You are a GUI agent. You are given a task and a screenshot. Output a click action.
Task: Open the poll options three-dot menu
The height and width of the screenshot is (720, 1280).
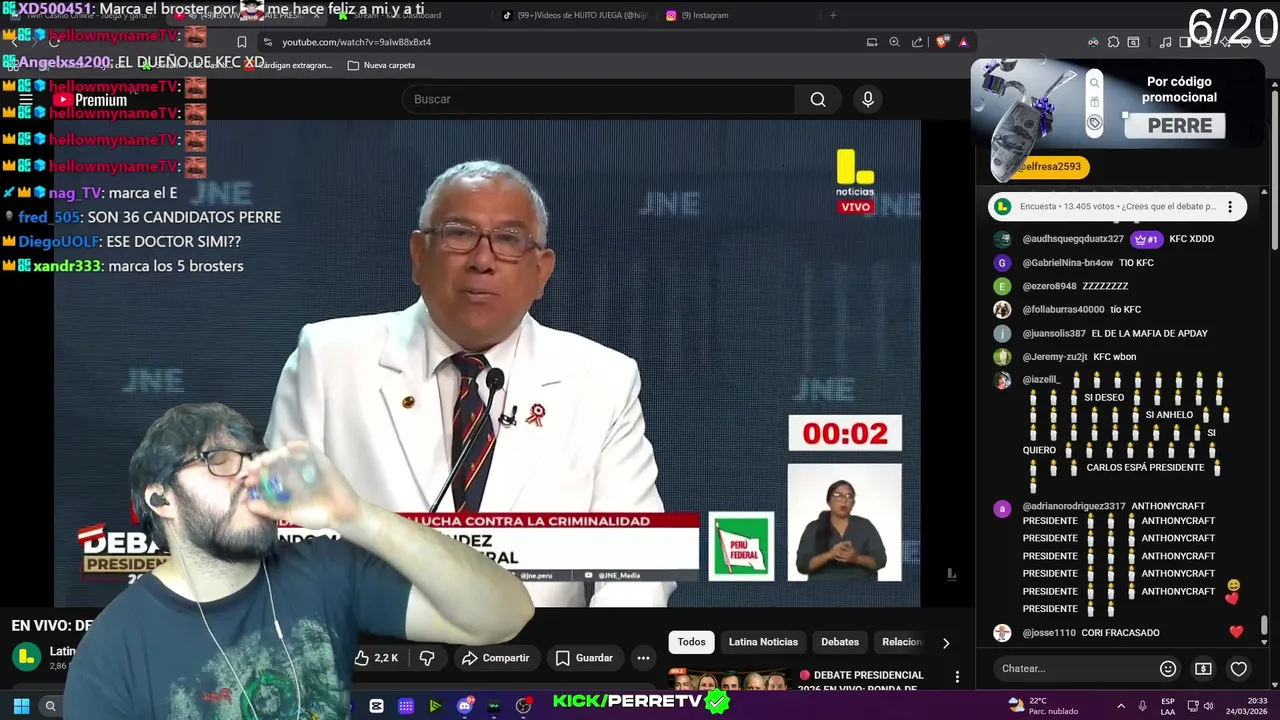(x=1230, y=207)
